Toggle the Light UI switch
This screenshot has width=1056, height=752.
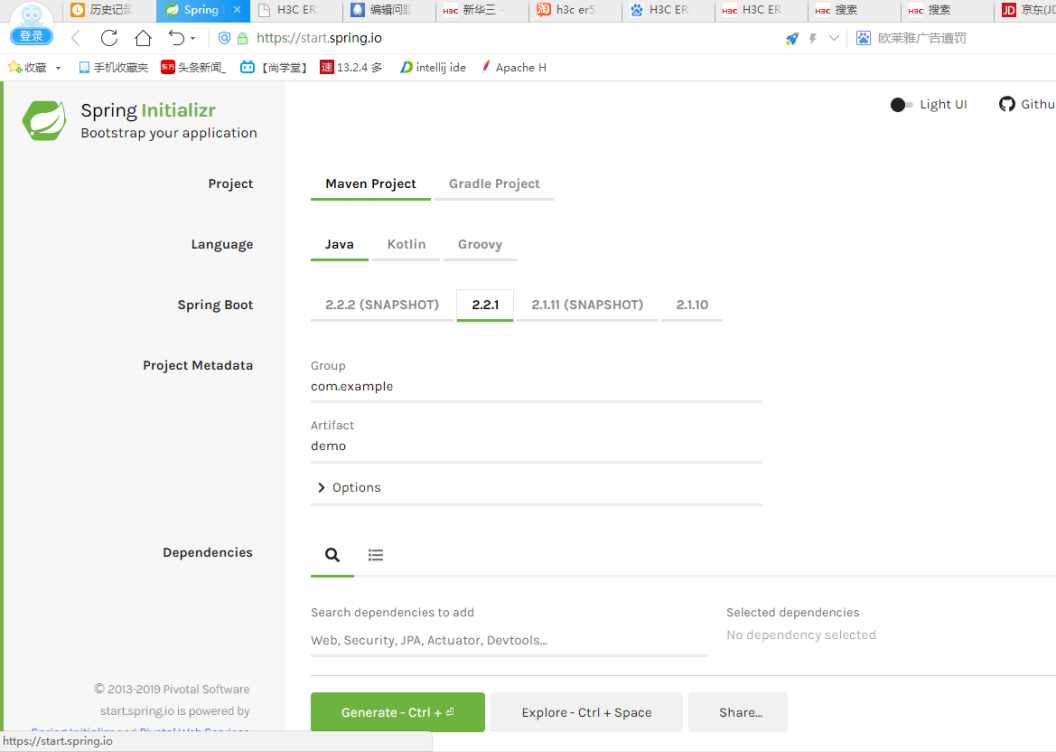[901, 104]
